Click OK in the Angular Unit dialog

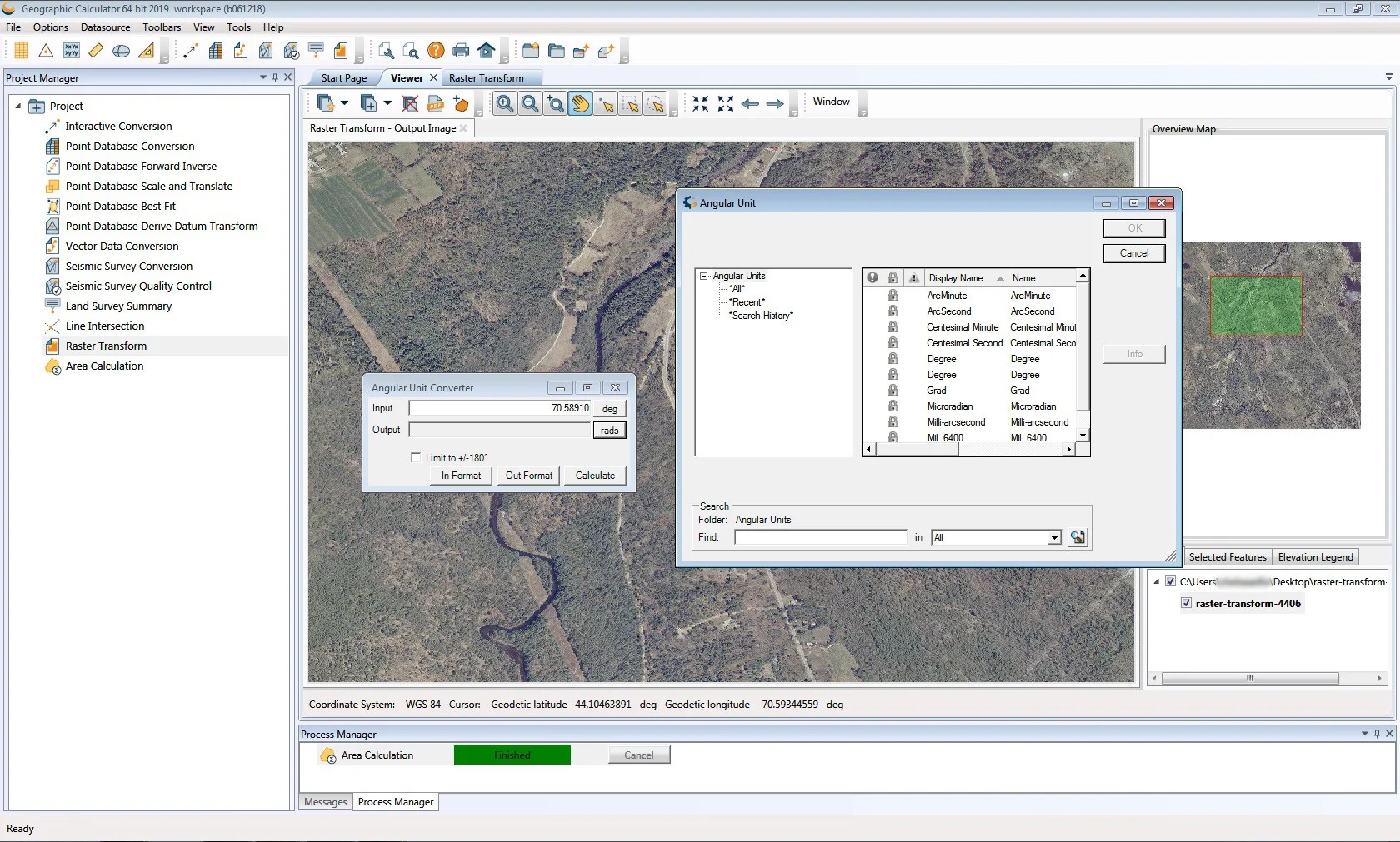[x=1133, y=227]
